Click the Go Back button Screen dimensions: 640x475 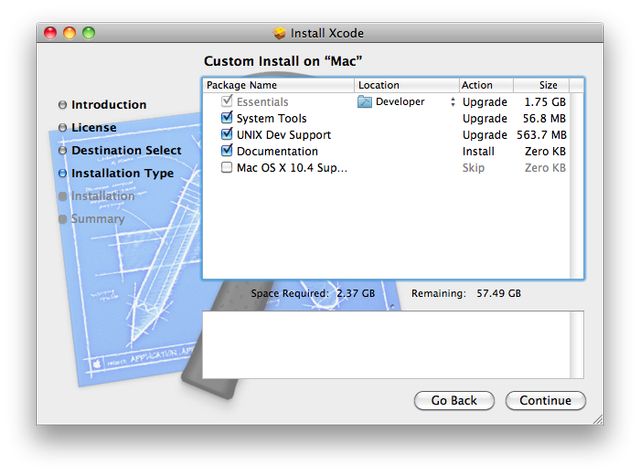coord(454,401)
